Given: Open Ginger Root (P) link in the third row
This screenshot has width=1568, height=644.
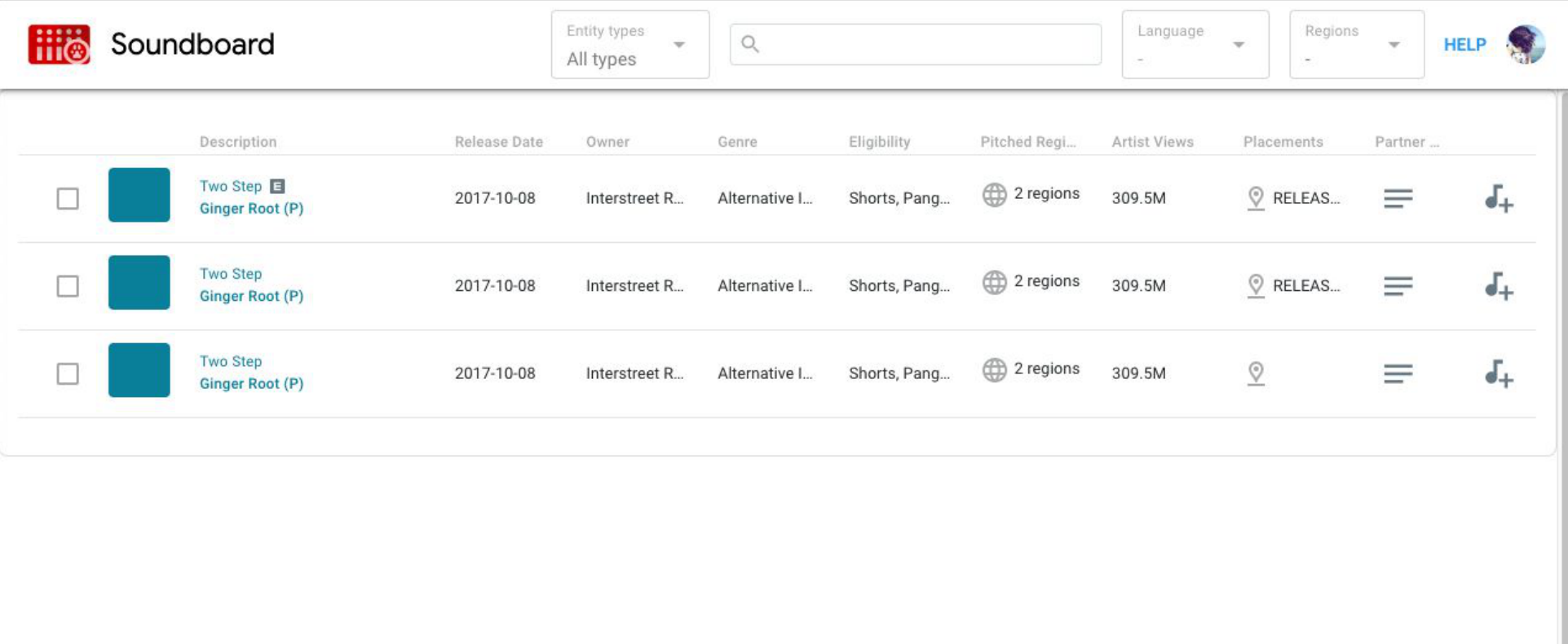Looking at the screenshot, I should click(251, 384).
